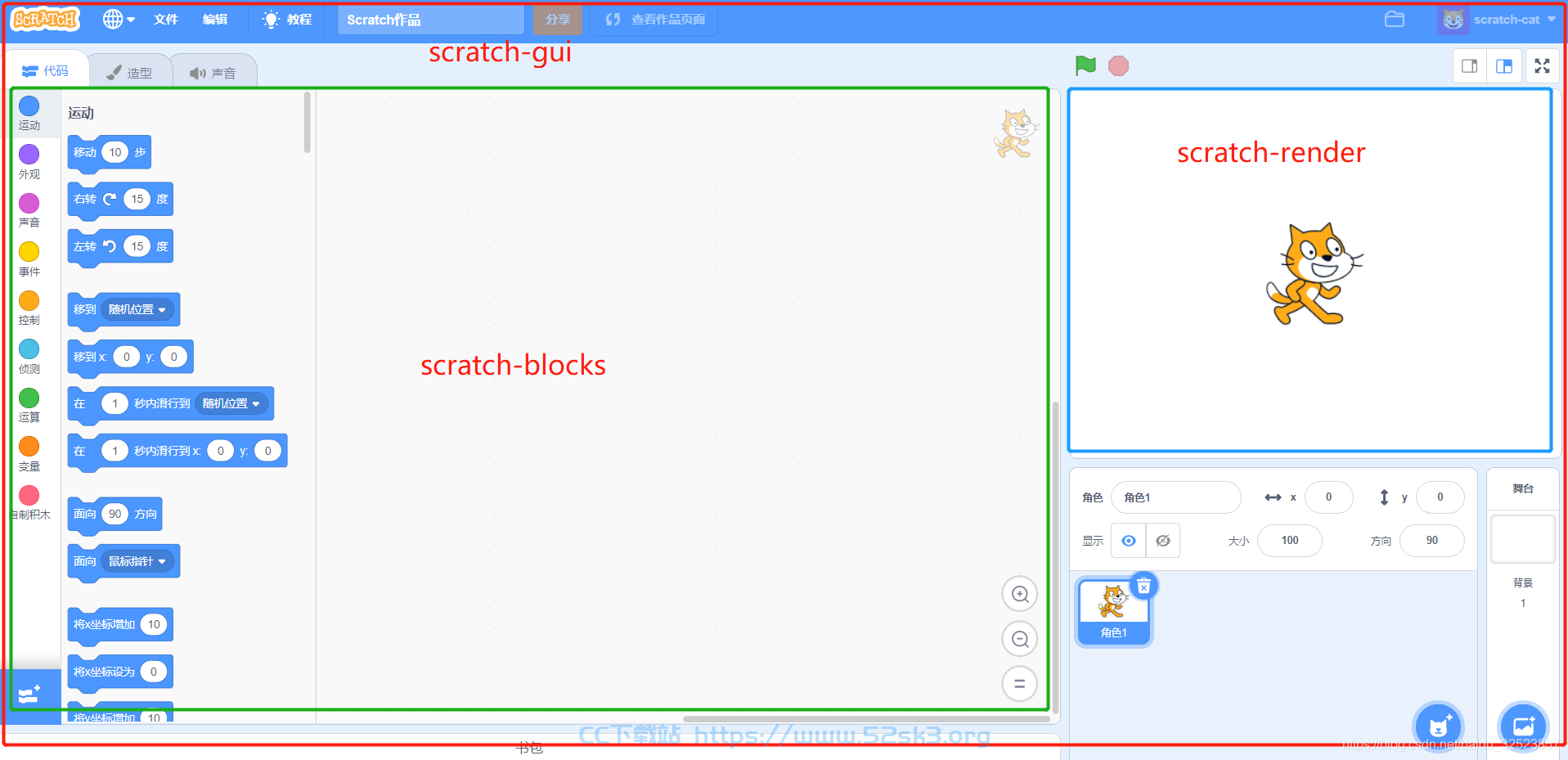
Task: Select the 声音 magenta category
Action: point(29,211)
